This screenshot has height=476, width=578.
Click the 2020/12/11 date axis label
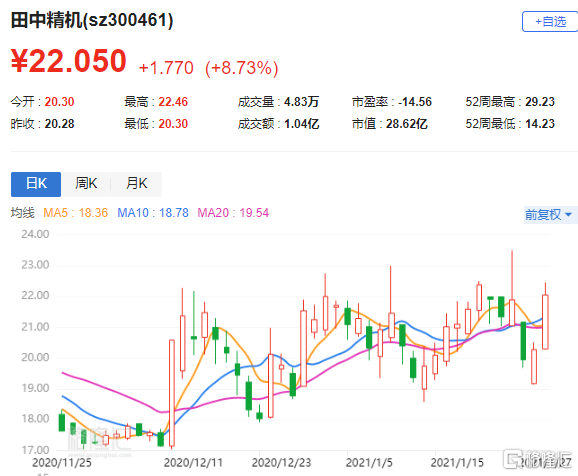193,462
